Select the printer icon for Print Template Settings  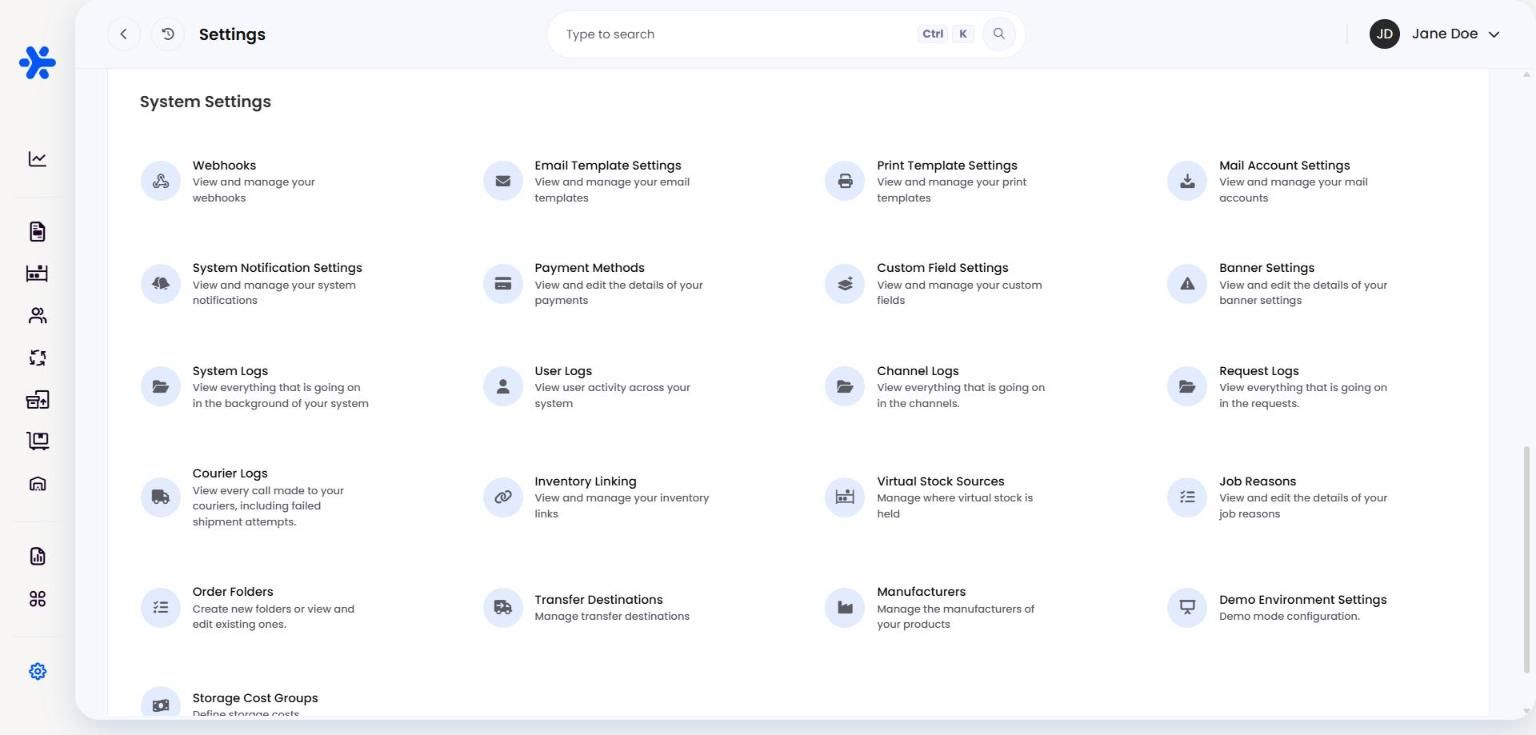click(845, 181)
